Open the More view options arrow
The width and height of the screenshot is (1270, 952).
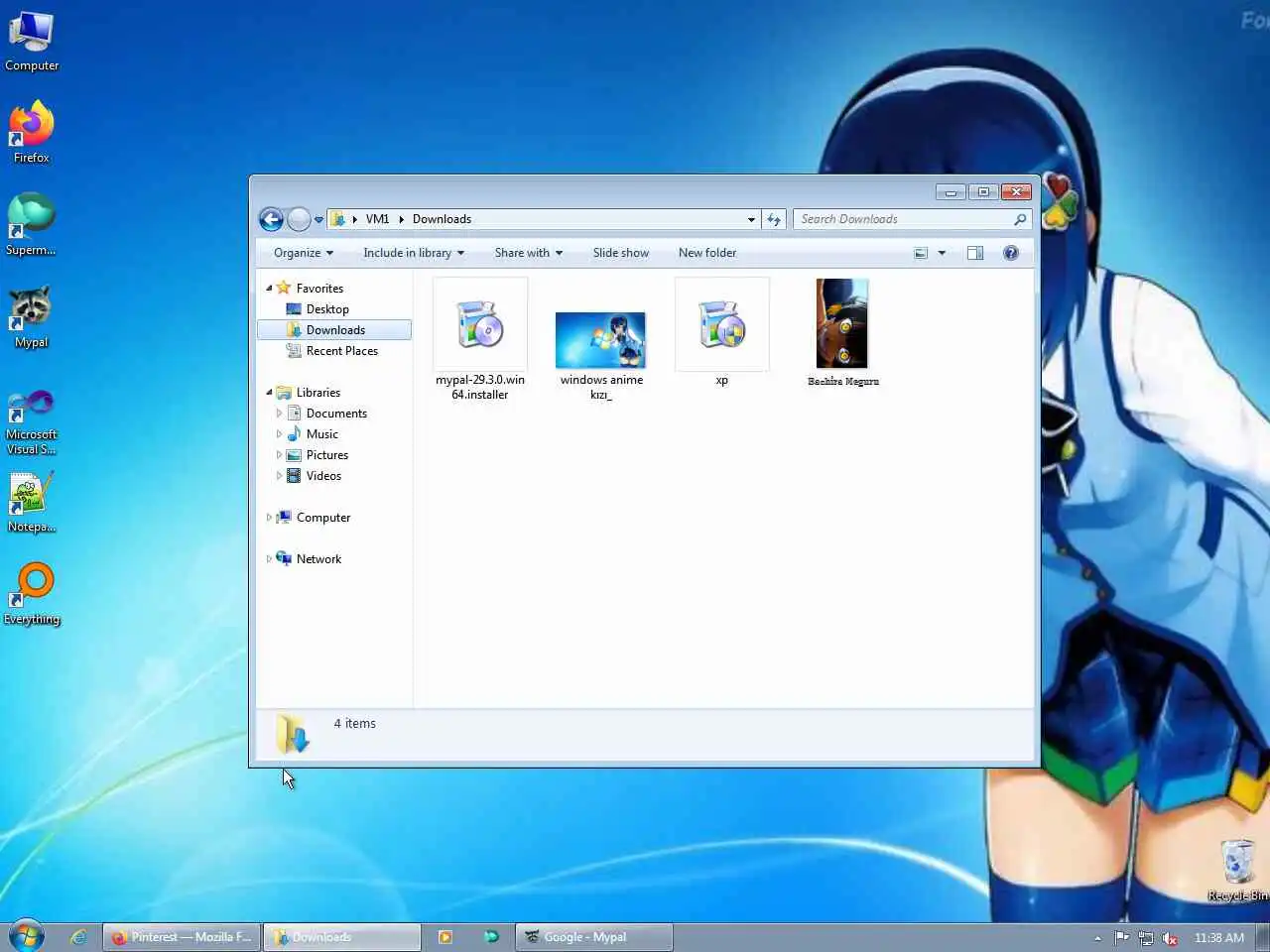[x=942, y=253]
